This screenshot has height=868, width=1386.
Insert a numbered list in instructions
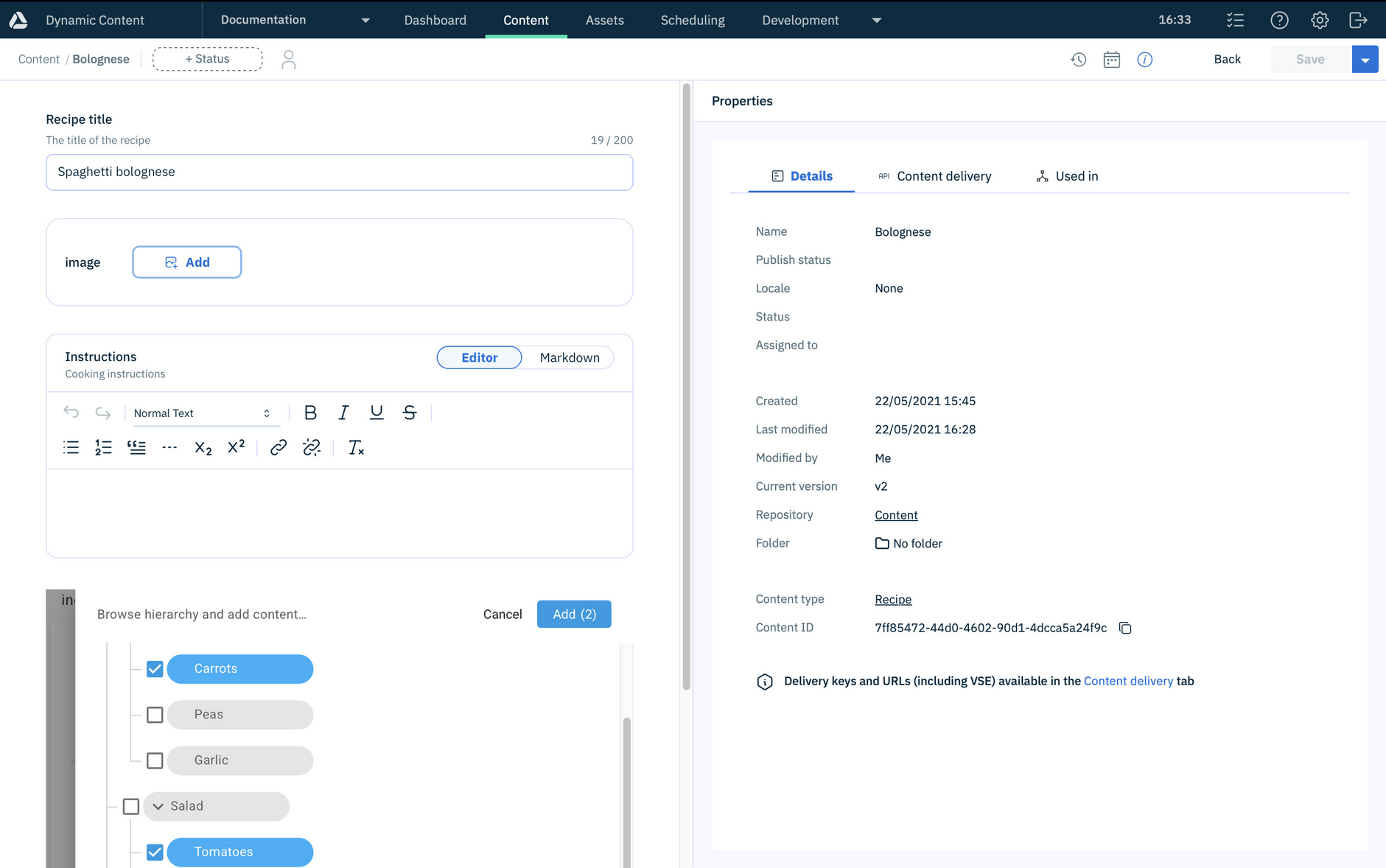103,447
